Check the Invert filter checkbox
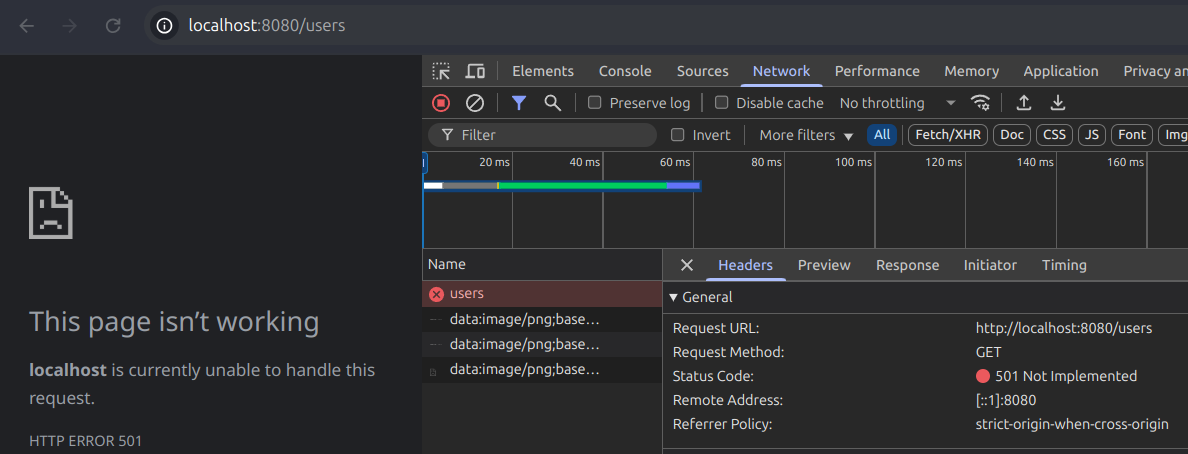Viewport: 1188px width, 454px height. (x=678, y=135)
